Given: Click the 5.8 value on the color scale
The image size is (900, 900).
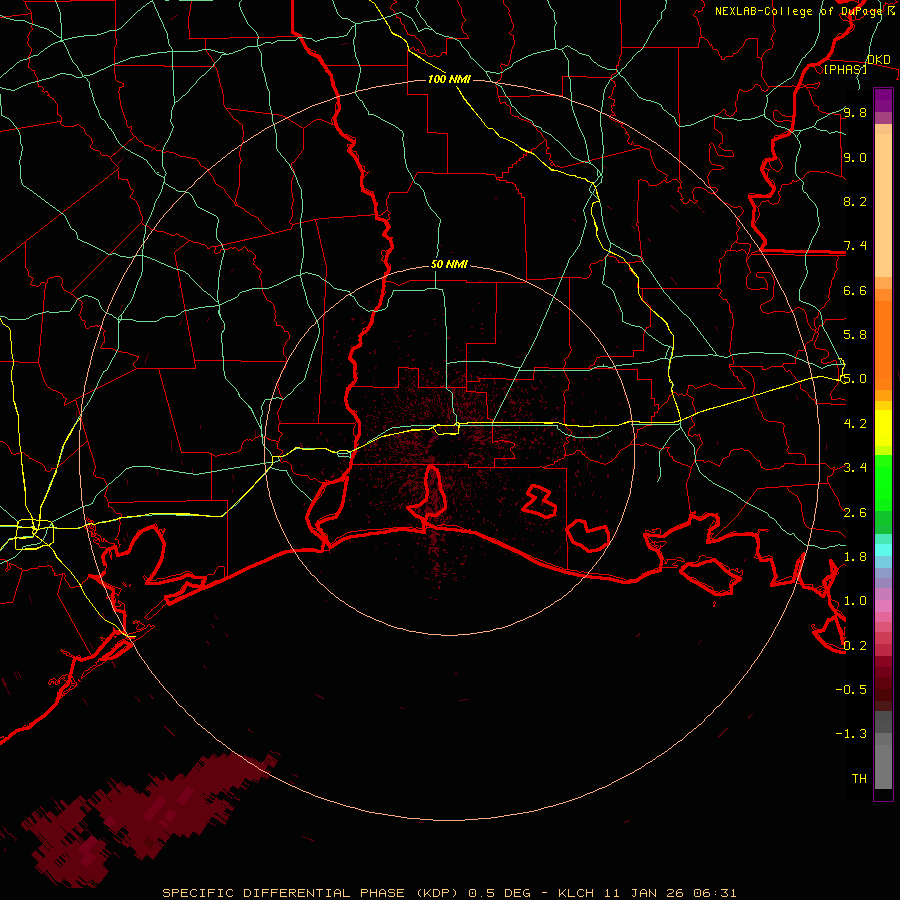Looking at the screenshot, I should click(855, 335).
